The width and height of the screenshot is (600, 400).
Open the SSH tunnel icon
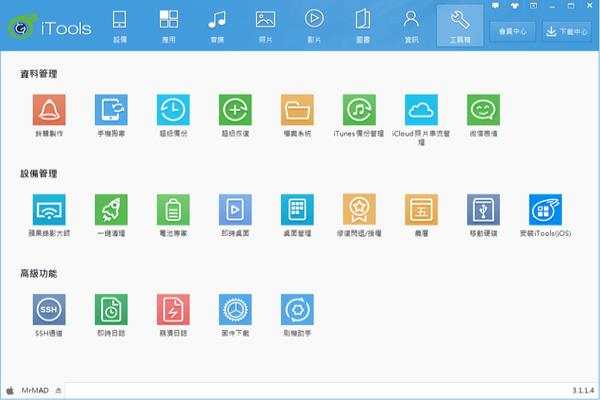pyautogui.click(x=49, y=310)
